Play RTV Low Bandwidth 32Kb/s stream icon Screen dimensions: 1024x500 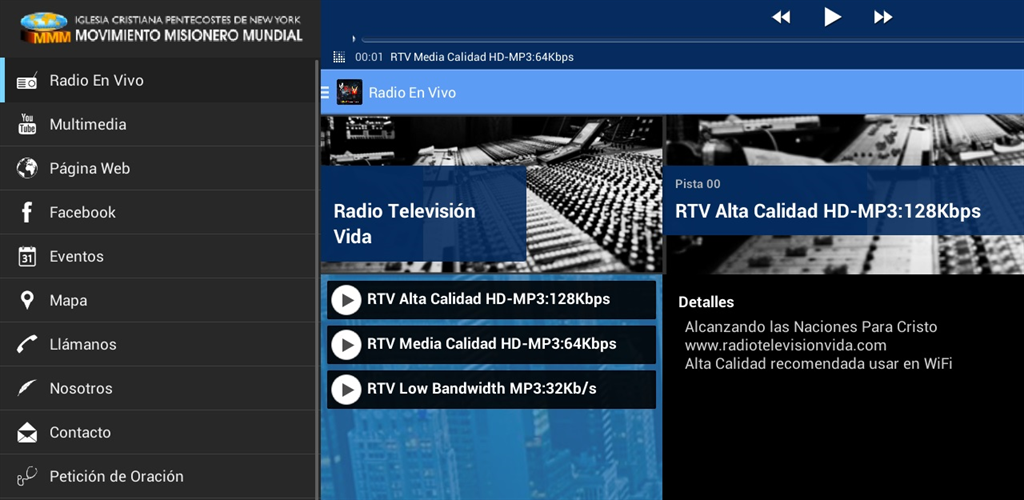(346, 390)
